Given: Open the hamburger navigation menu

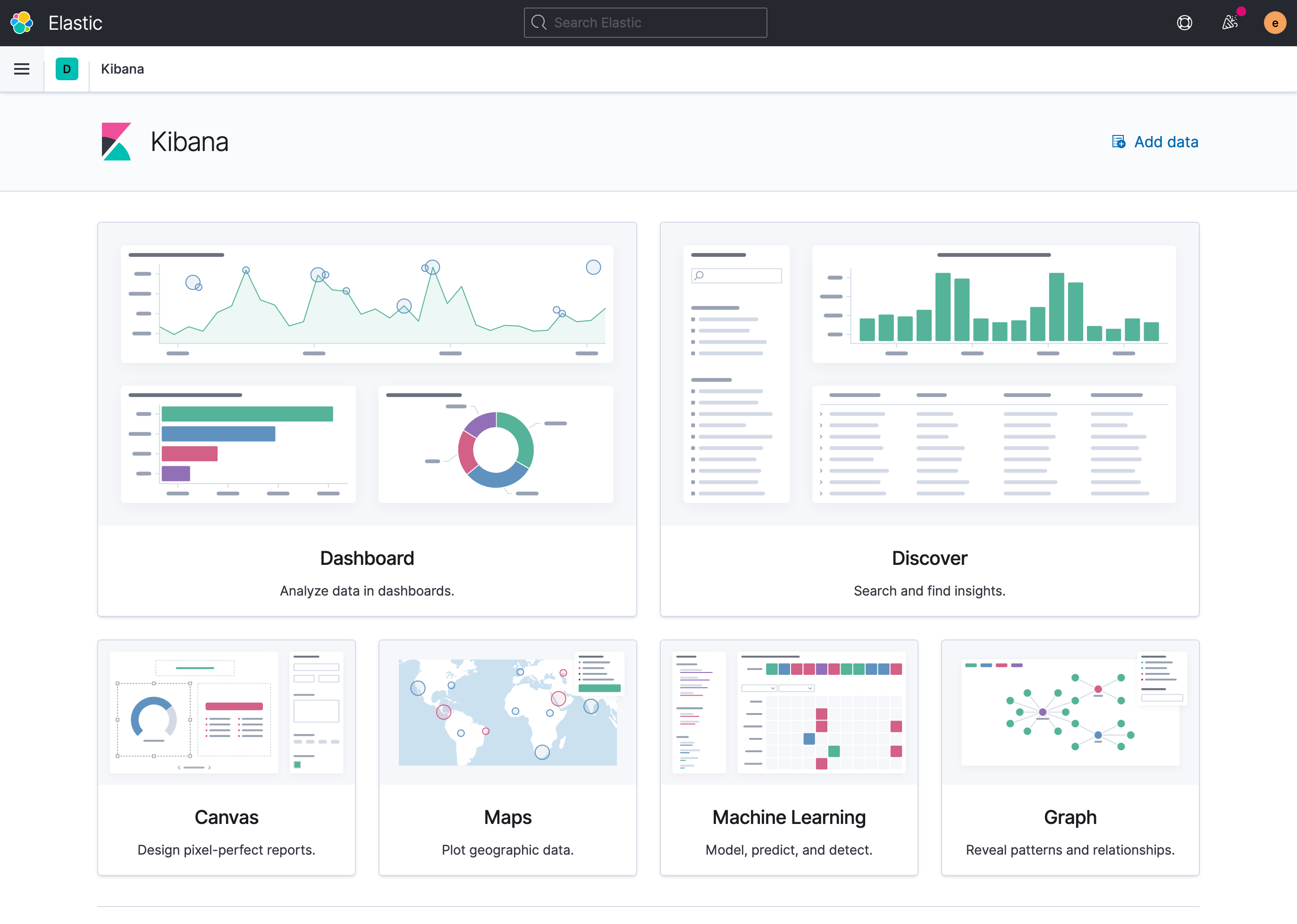Looking at the screenshot, I should pyautogui.click(x=22, y=69).
